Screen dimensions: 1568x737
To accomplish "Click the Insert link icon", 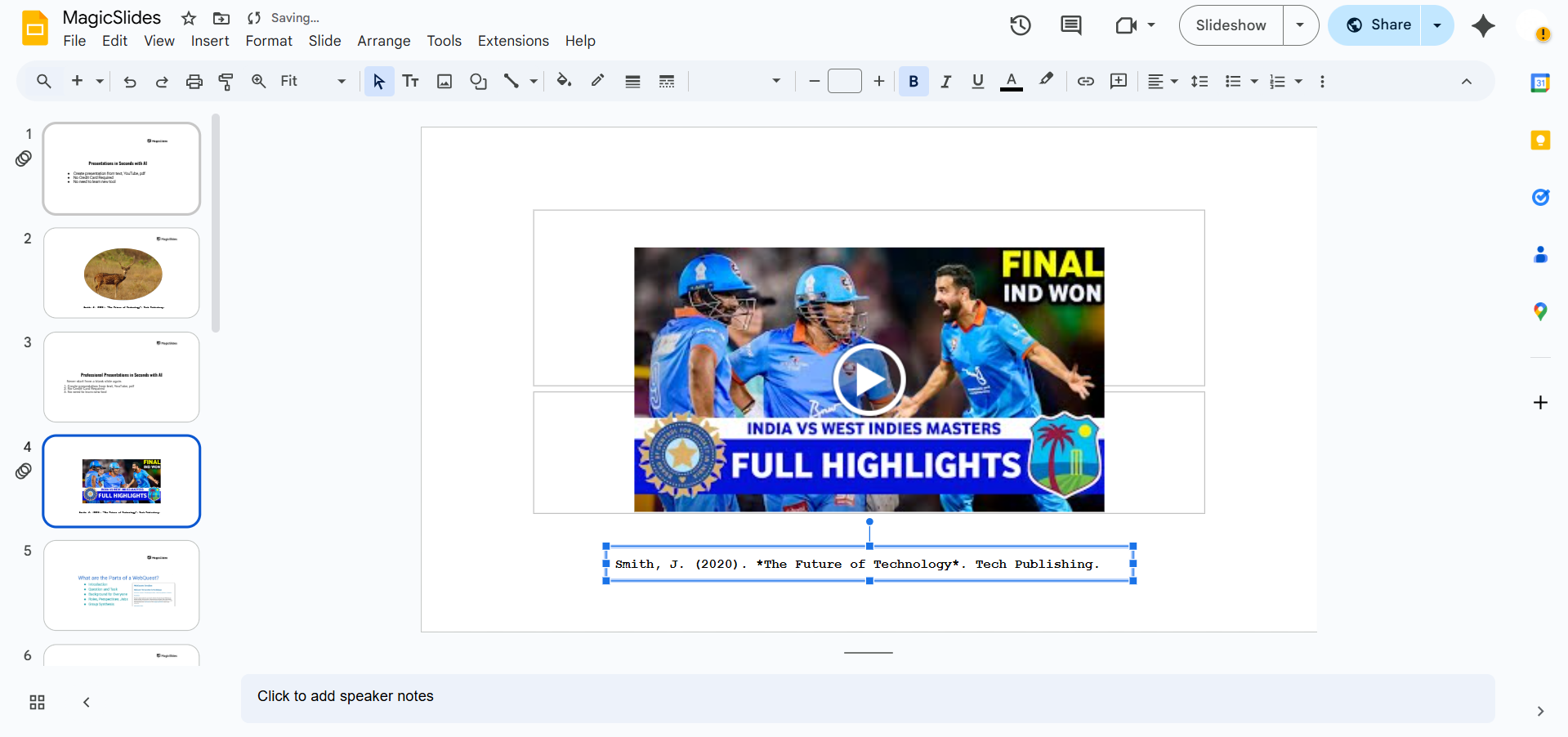I will coord(1085,81).
